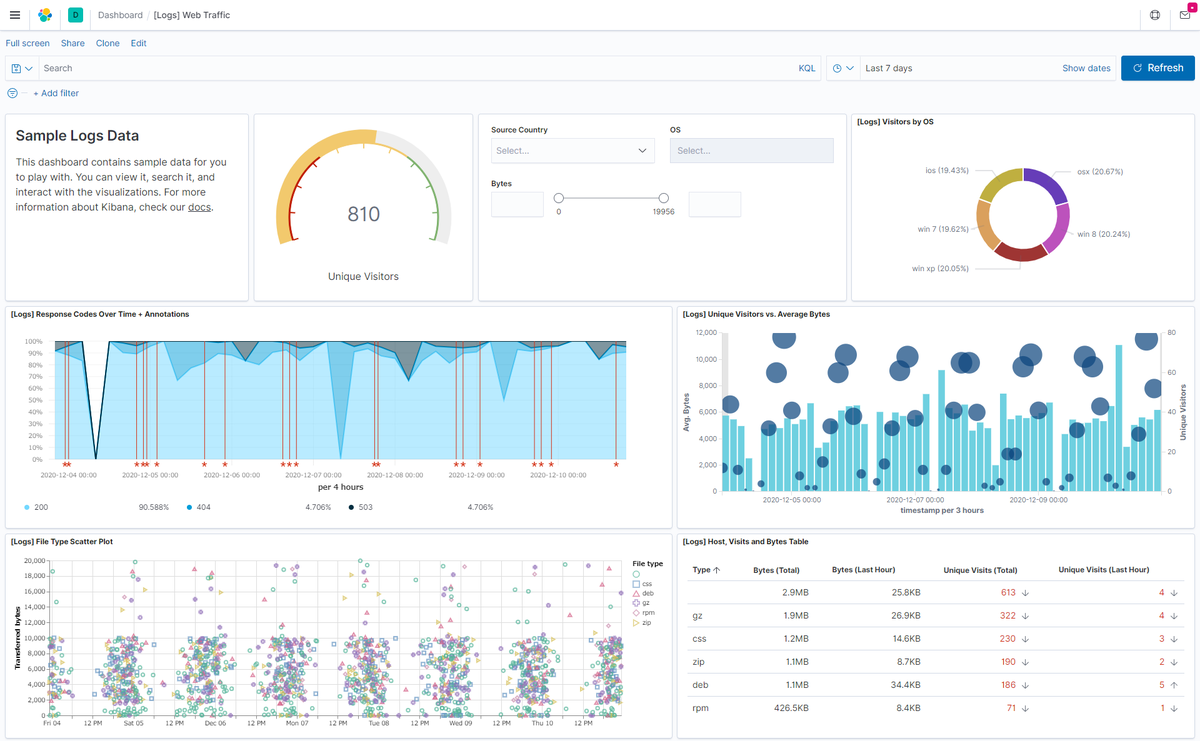Viewport: 1200px width, 741px height.
Task: Click the KQL search input field
Action: coord(415,68)
